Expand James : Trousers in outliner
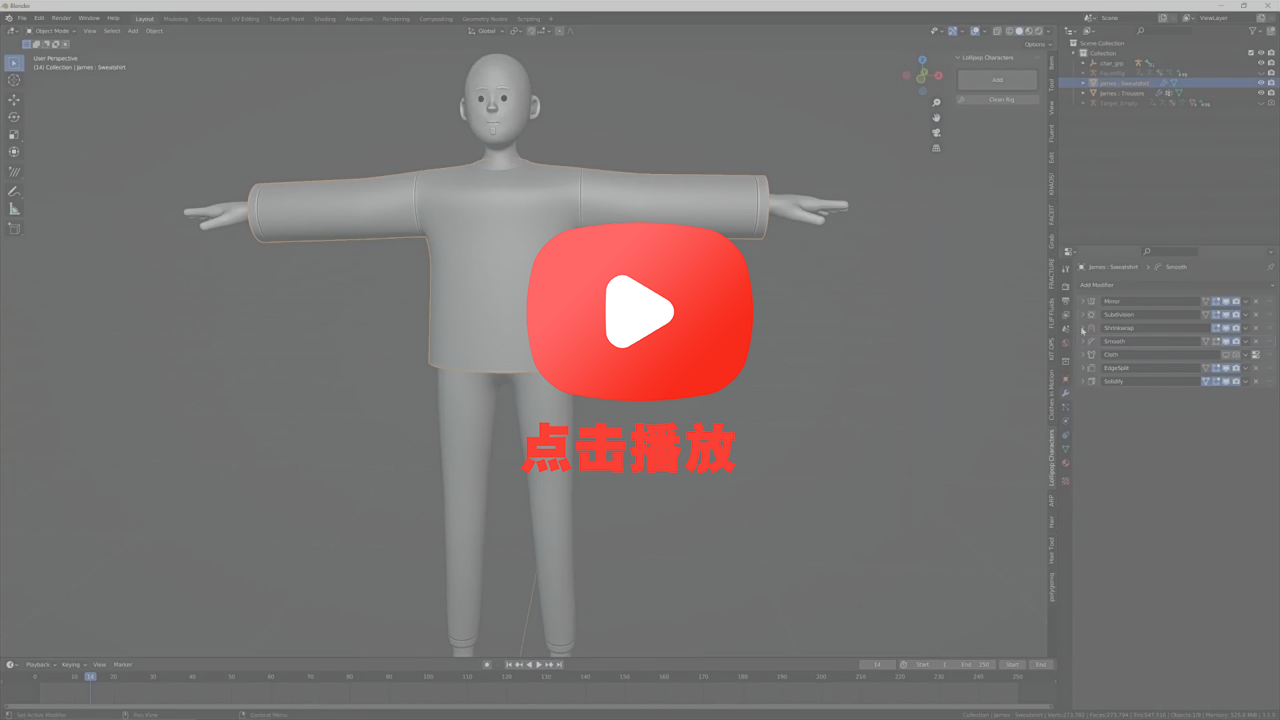Viewport: 1280px width, 720px height. (x=1082, y=93)
